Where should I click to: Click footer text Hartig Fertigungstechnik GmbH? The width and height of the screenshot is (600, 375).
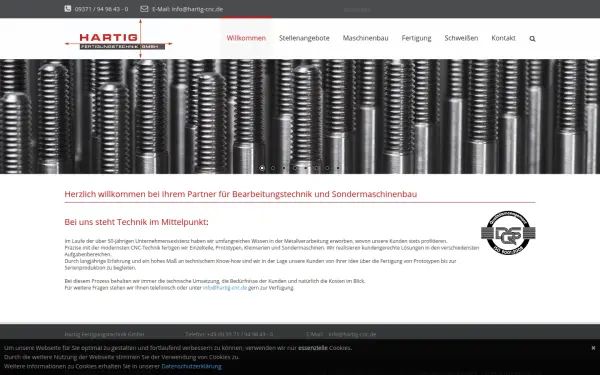tap(104, 334)
